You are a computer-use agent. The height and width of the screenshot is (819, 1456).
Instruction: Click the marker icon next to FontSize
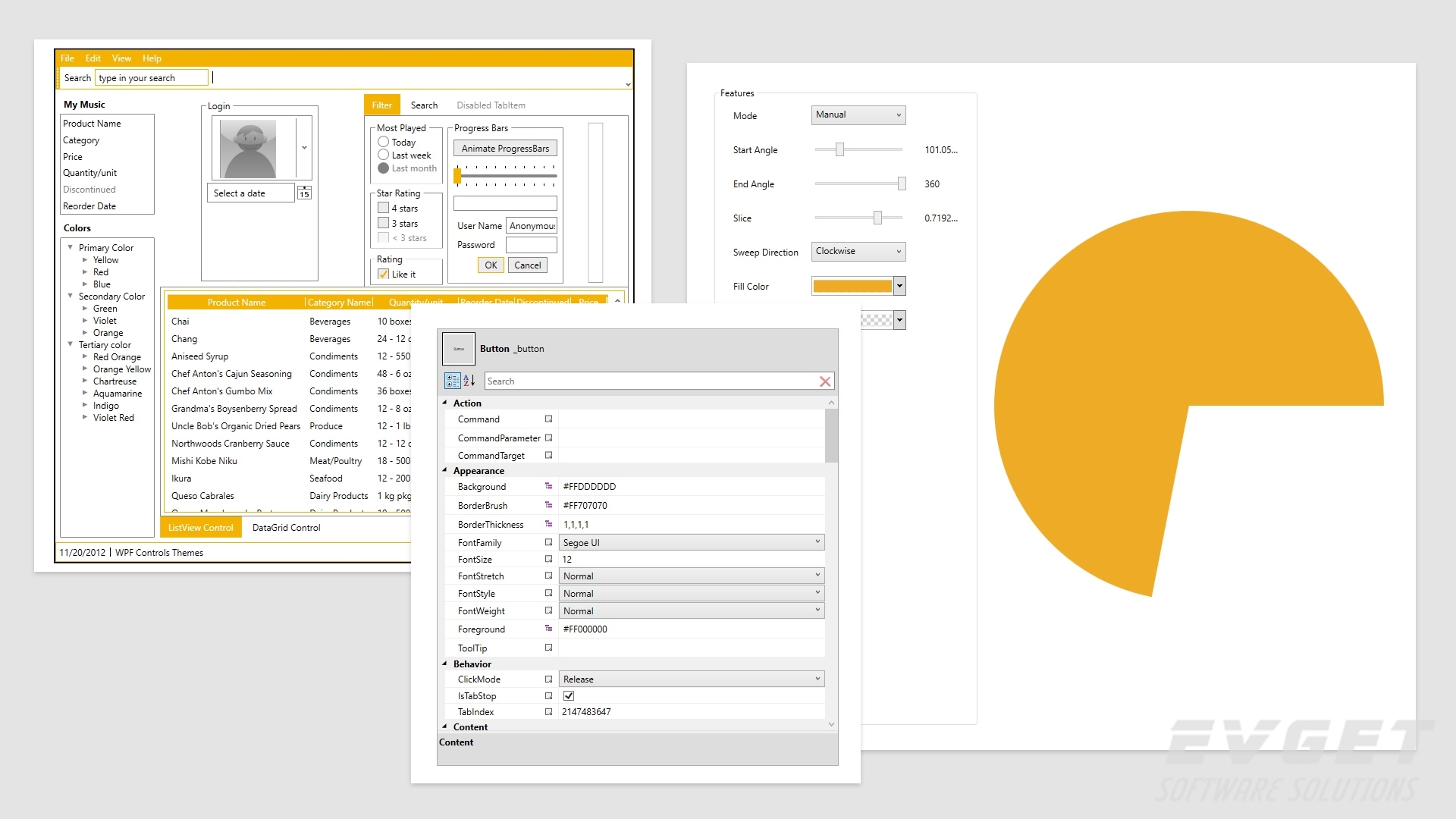point(548,559)
